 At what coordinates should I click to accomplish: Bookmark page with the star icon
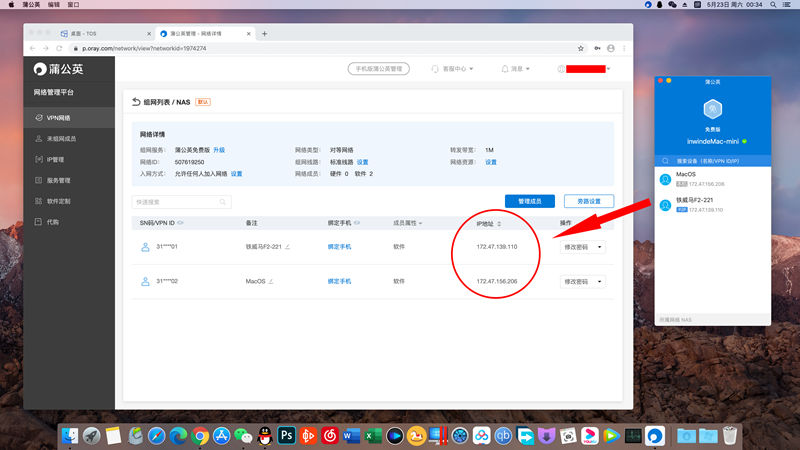click(x=581, y=48)
